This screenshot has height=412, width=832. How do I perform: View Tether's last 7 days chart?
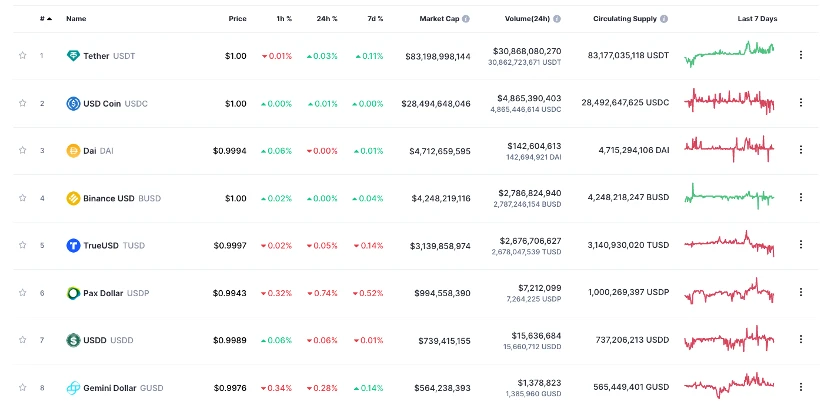(730, 55)
